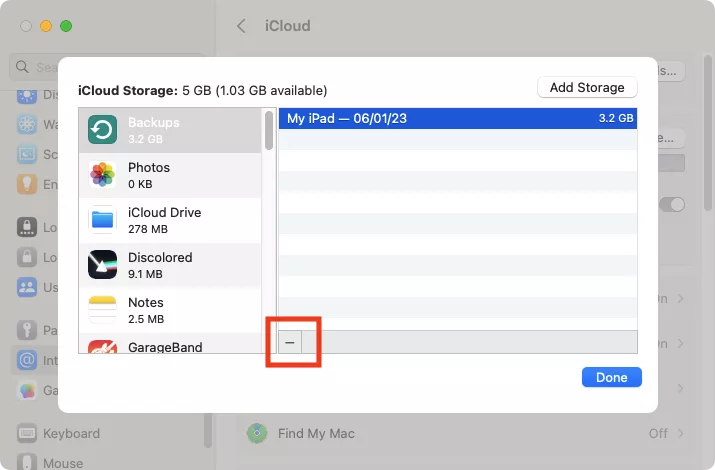
Task: Select the iCloud Drive folder icon
Action: coord(102,220)
